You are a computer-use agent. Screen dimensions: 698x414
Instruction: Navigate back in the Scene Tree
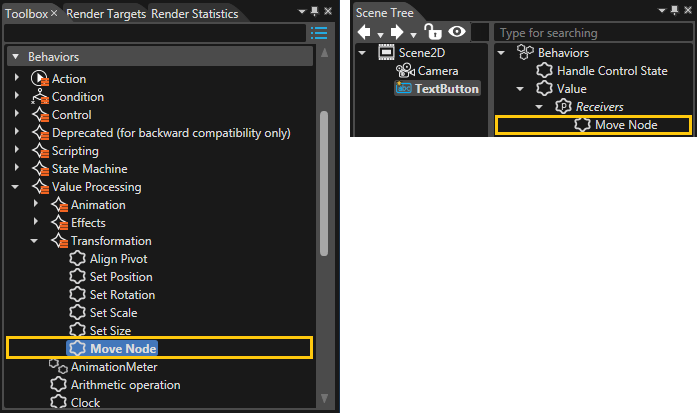tap(365, 32)
